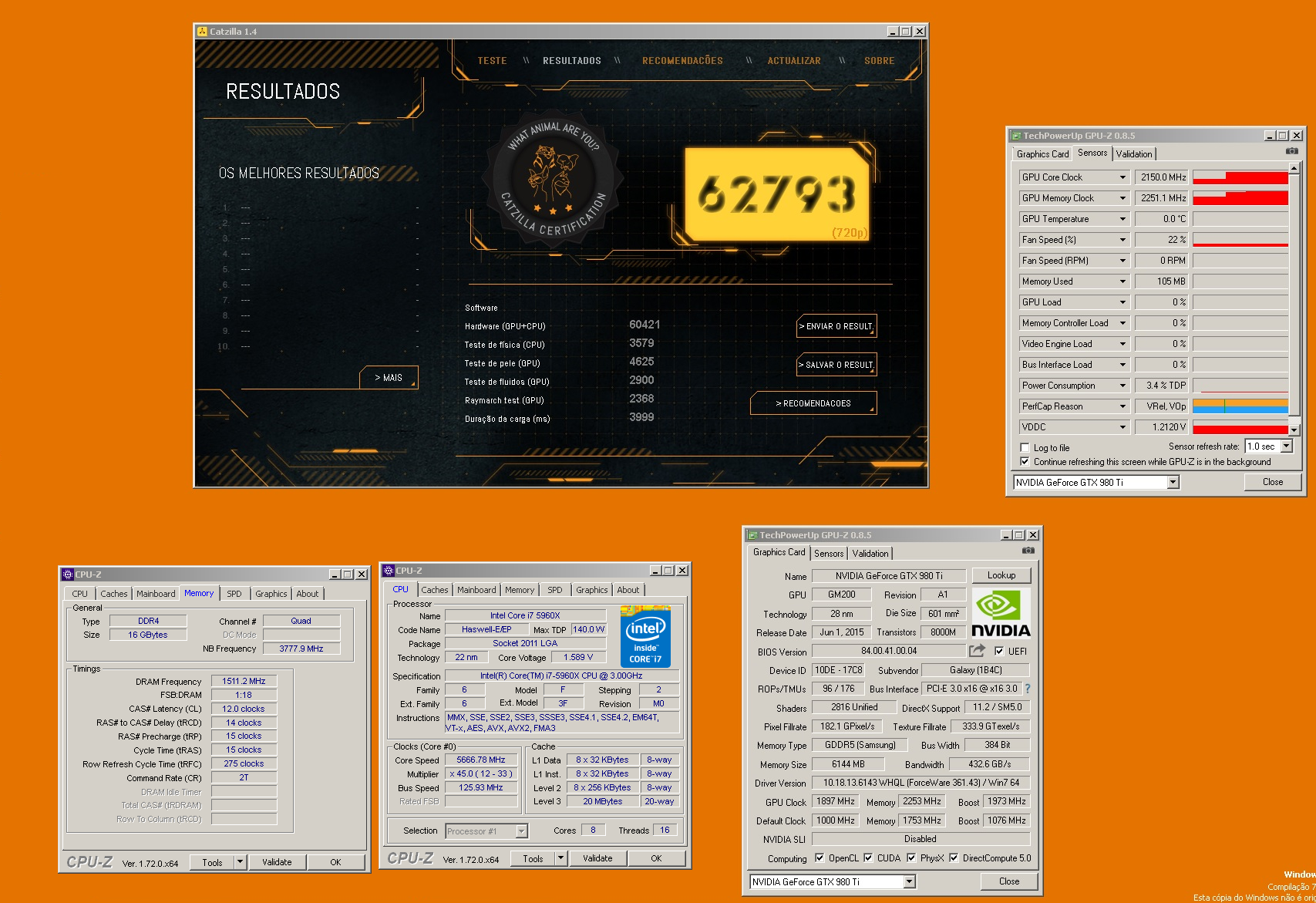Click the Catzilla 1.4 title bar icon

(x=202, y=32)
